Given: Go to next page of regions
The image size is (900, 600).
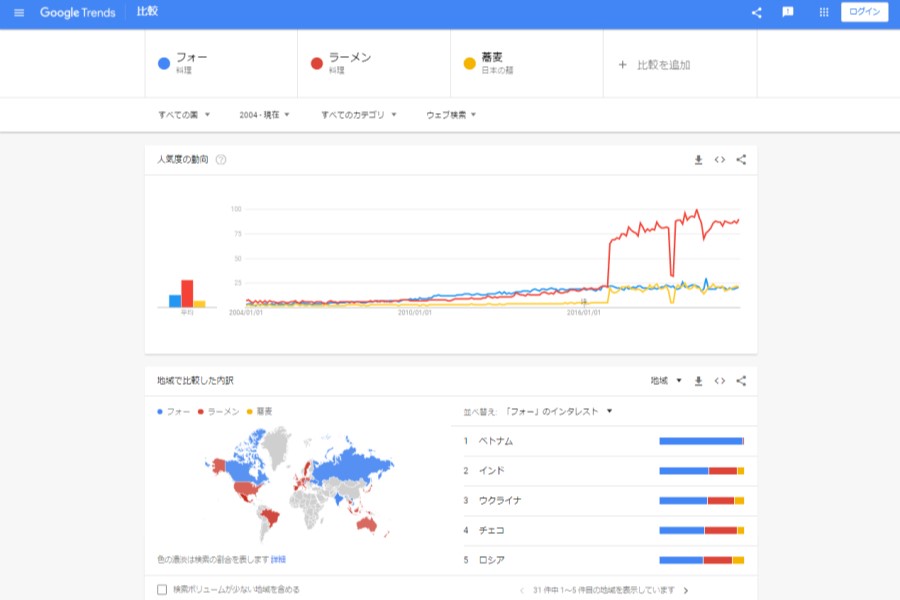Looking at the screenshot, I should pyautogui.click(x=686, y=590).
